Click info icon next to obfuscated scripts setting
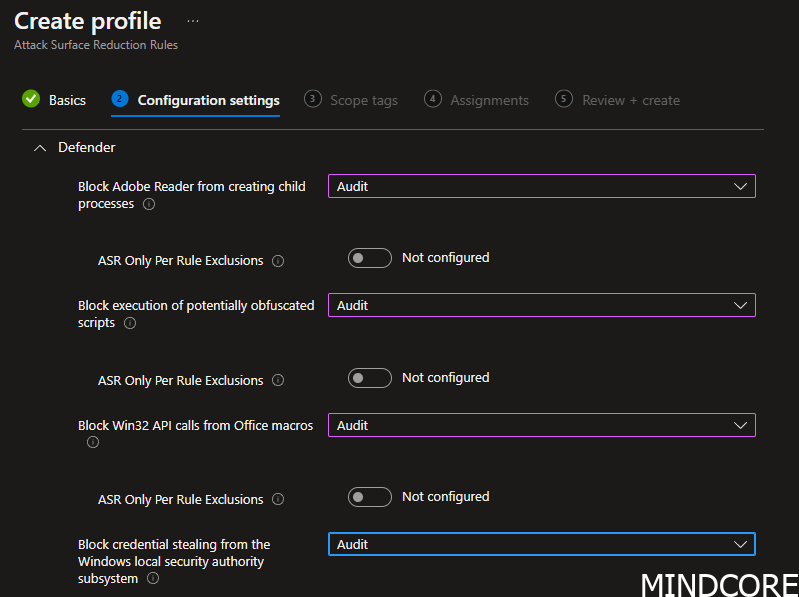This screenshot has height=597, width=799. point(130,323)
